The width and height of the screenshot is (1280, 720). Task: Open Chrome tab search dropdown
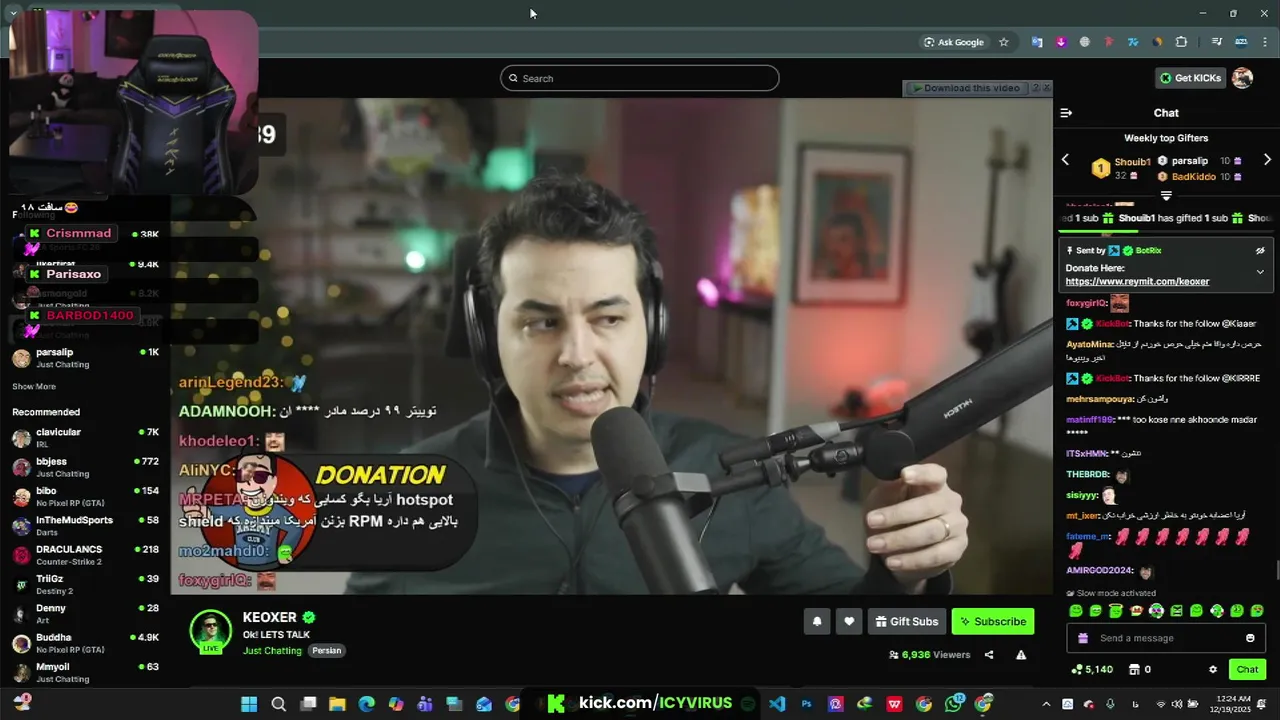tap(13, 13)
